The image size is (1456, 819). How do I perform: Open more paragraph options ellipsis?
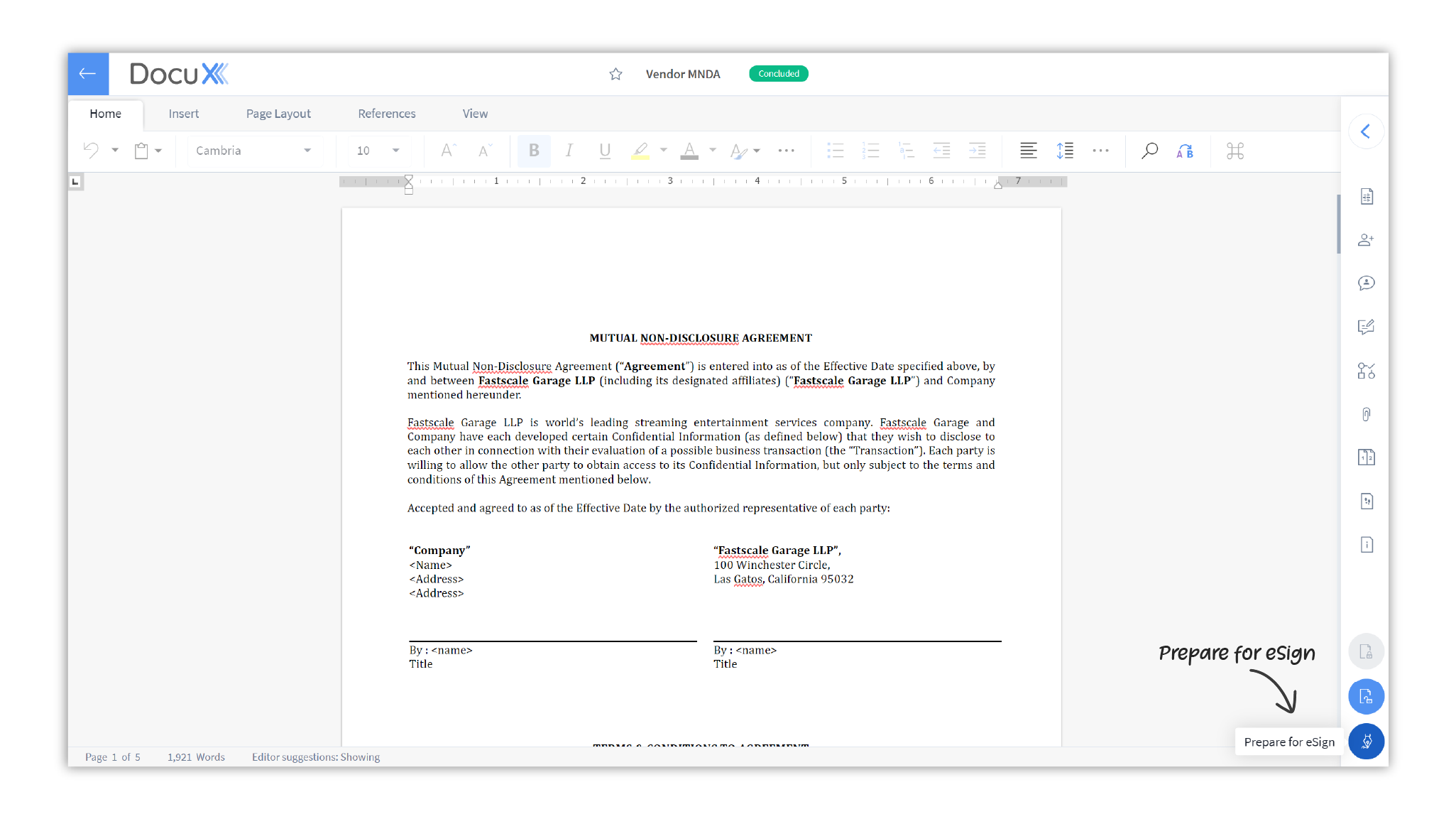[1100, 151]
